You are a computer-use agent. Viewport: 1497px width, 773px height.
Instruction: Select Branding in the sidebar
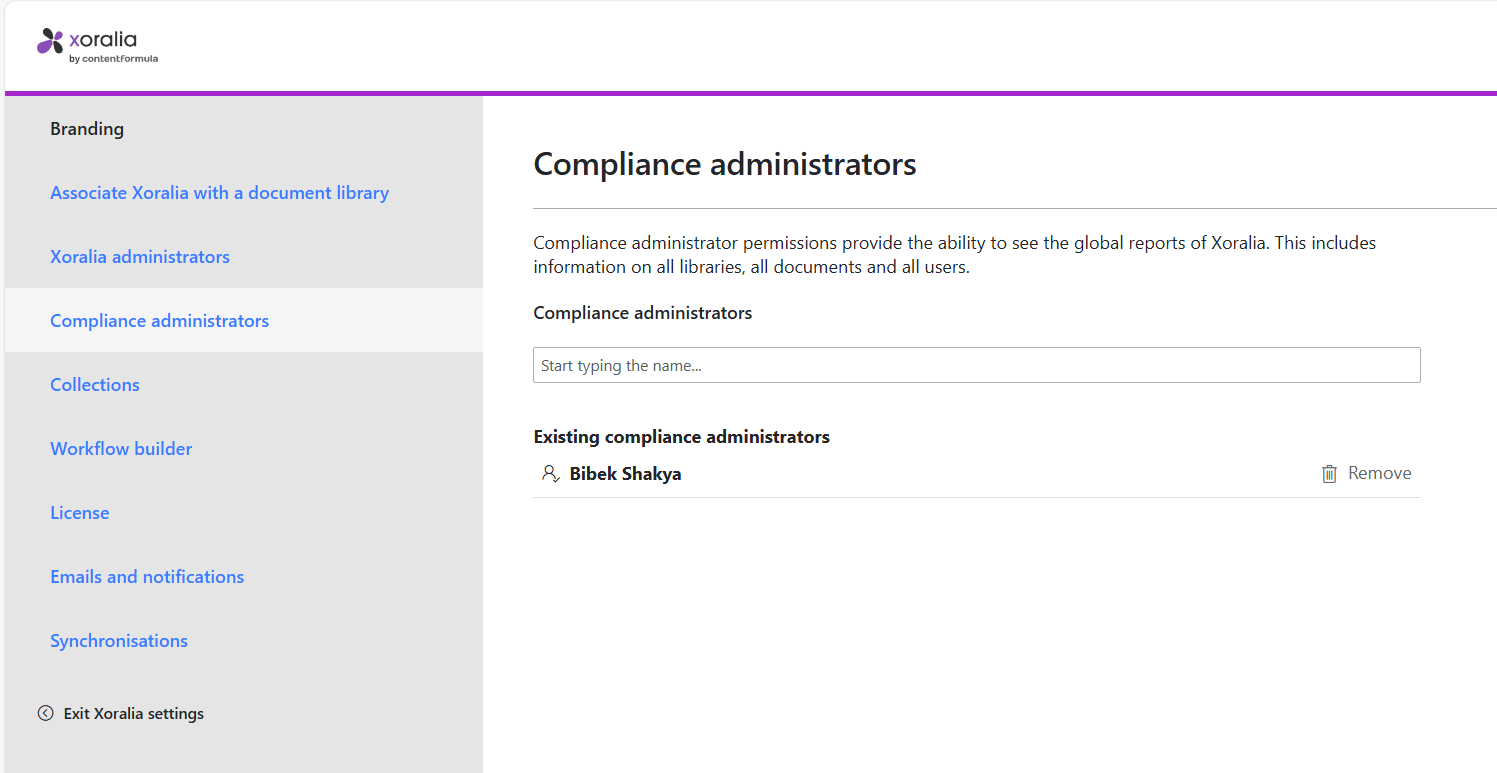86,128
